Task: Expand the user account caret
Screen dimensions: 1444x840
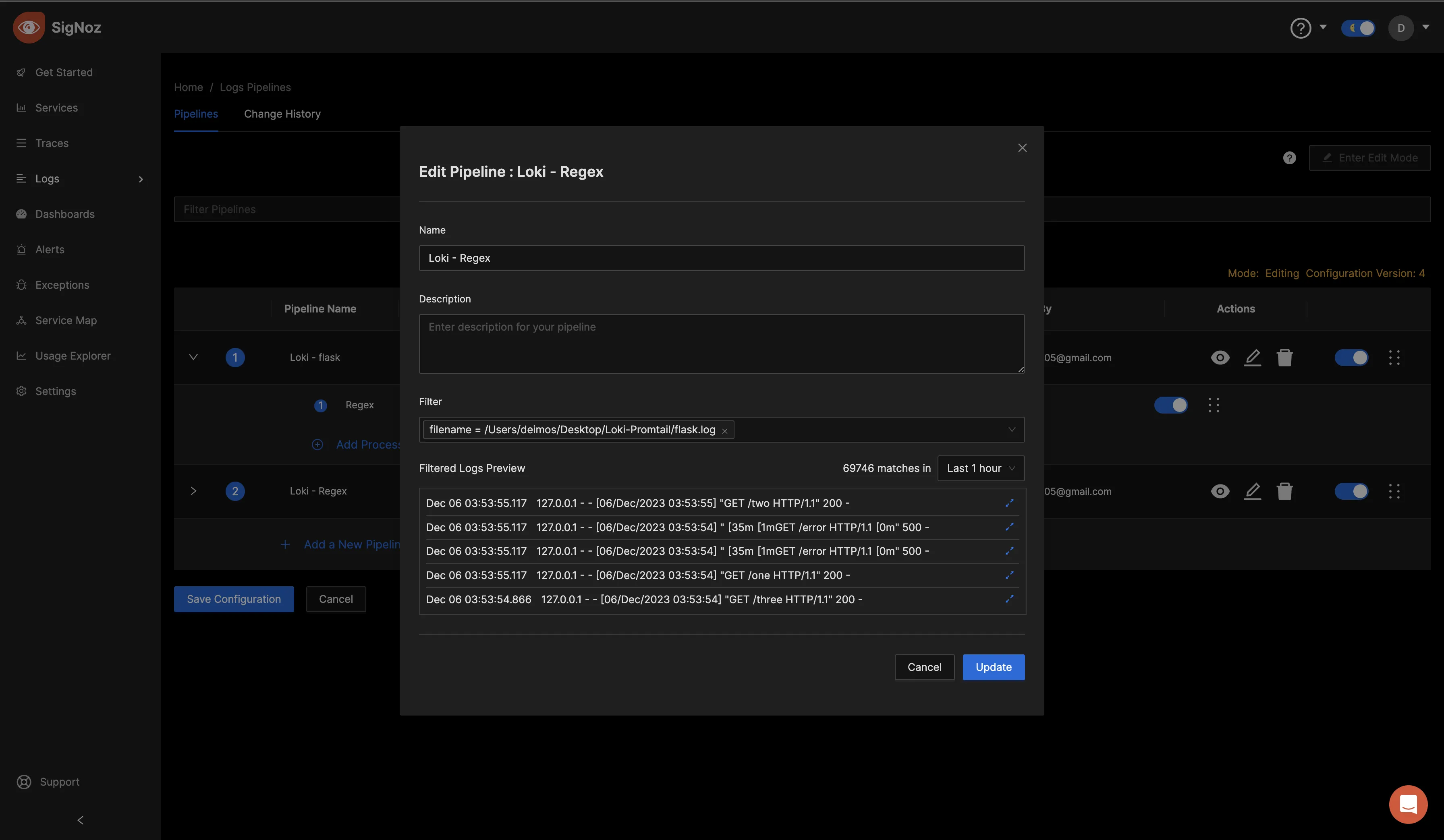Action: tap(1425, 27)
